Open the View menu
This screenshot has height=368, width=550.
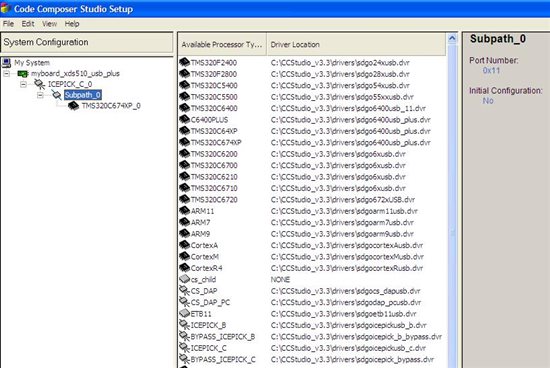click(49, 24)
